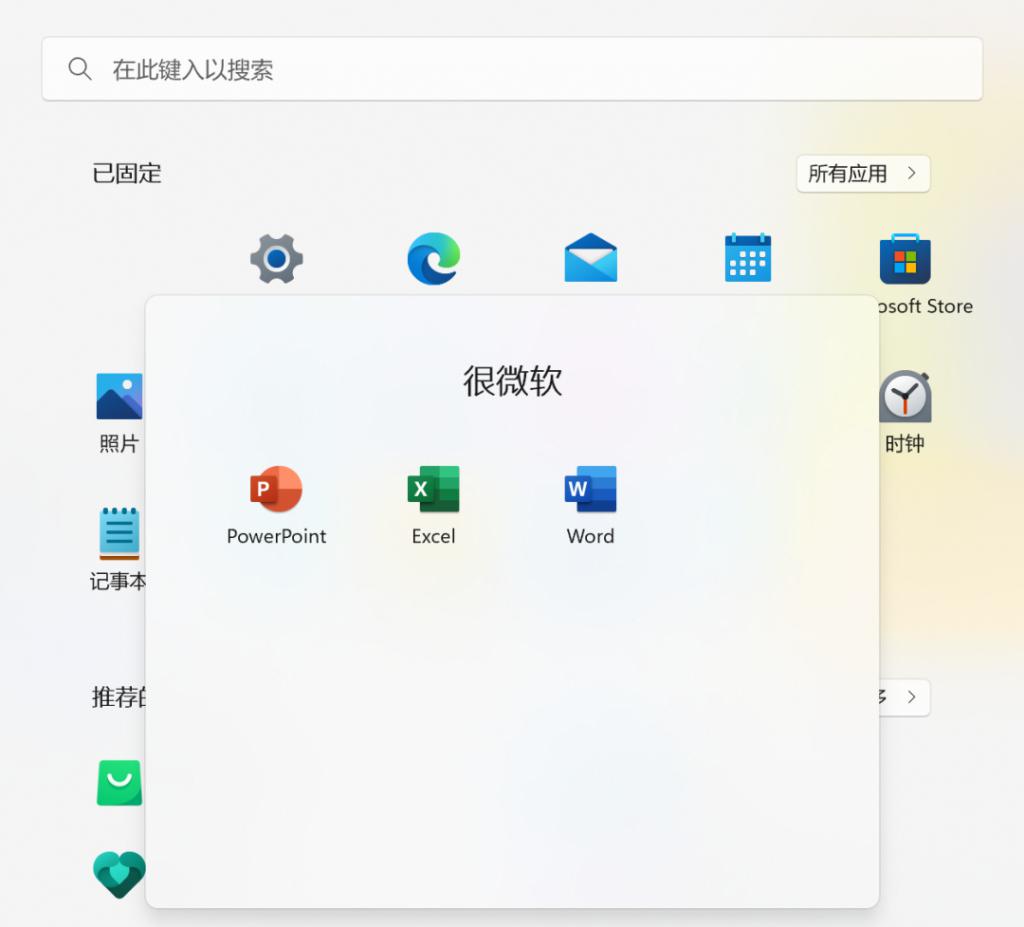
Task: Click the chevron arrow beside 所有应用
Action: click(x=912, y=174)
